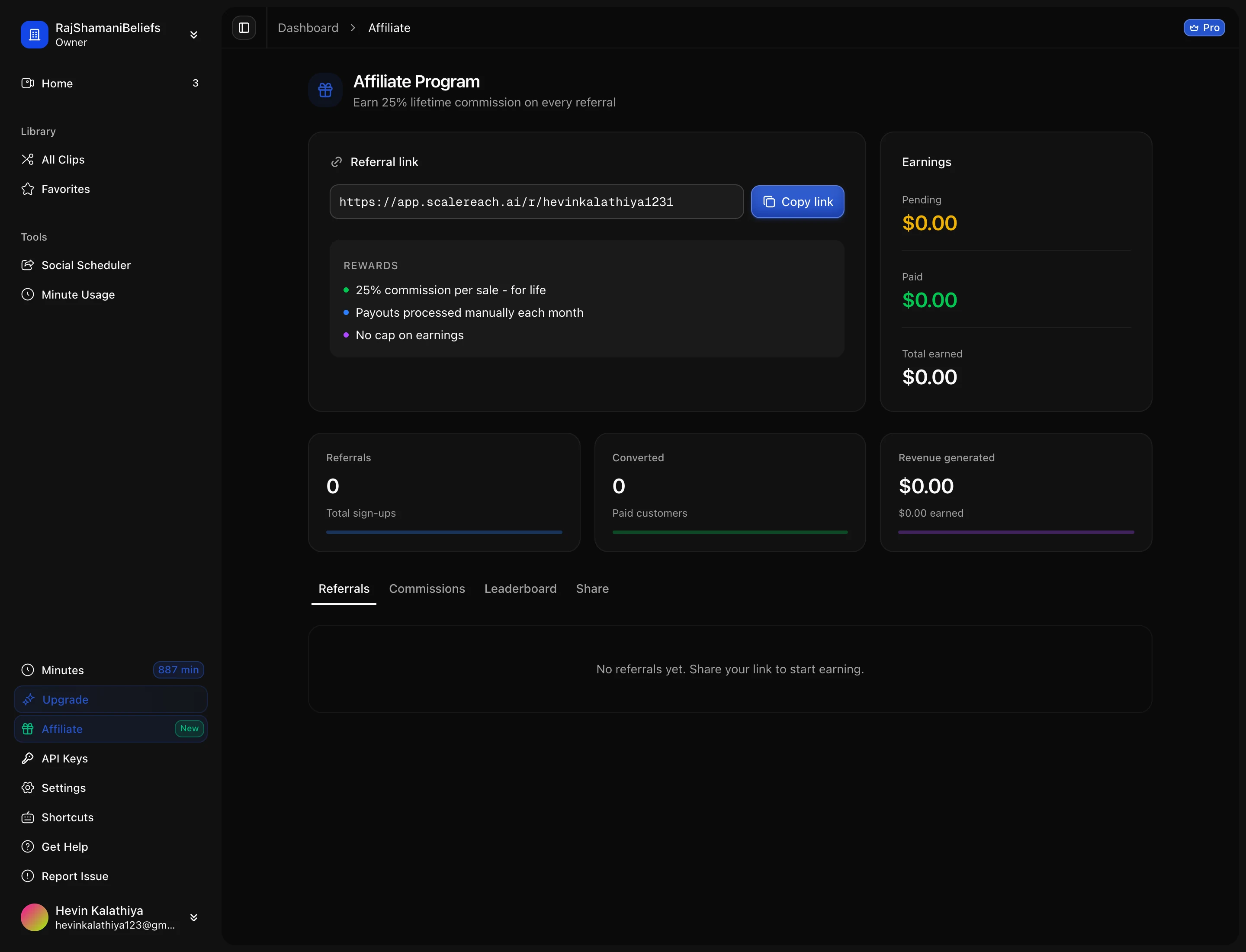Click the Referrals Total sign-ups card
Screen dimensions: 1246x952
444,492
